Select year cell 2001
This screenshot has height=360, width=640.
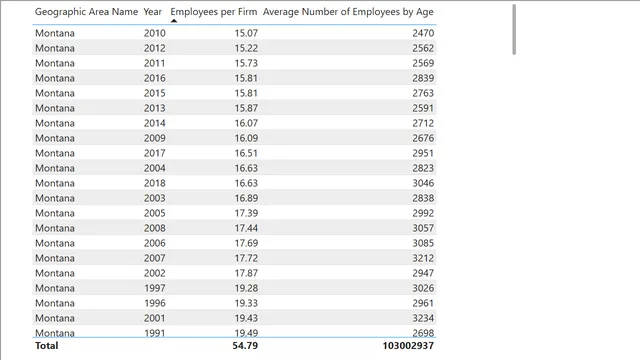click(x=155, y=318)
